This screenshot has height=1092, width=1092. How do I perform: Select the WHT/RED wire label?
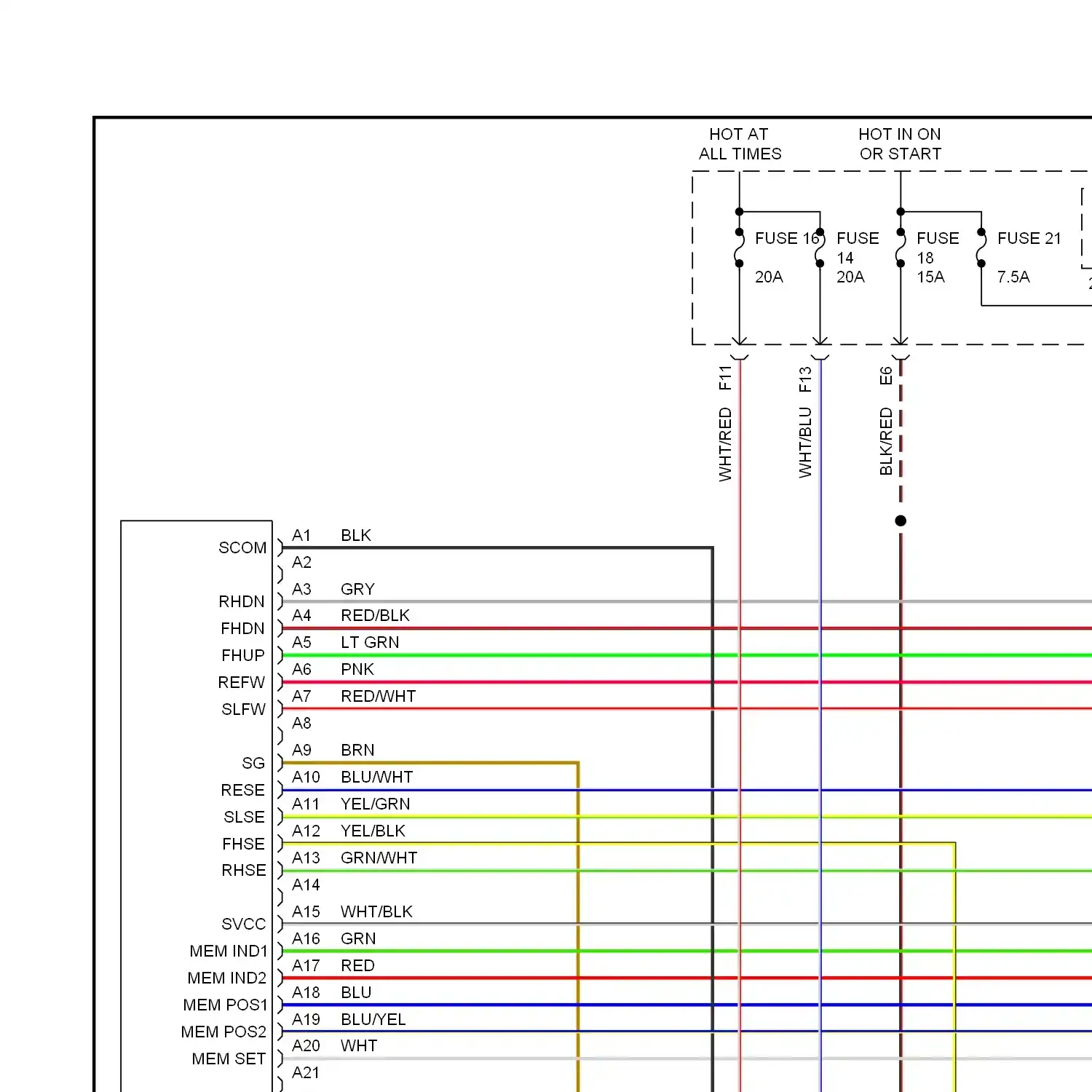pyautogui.click(x=725, y=444)
